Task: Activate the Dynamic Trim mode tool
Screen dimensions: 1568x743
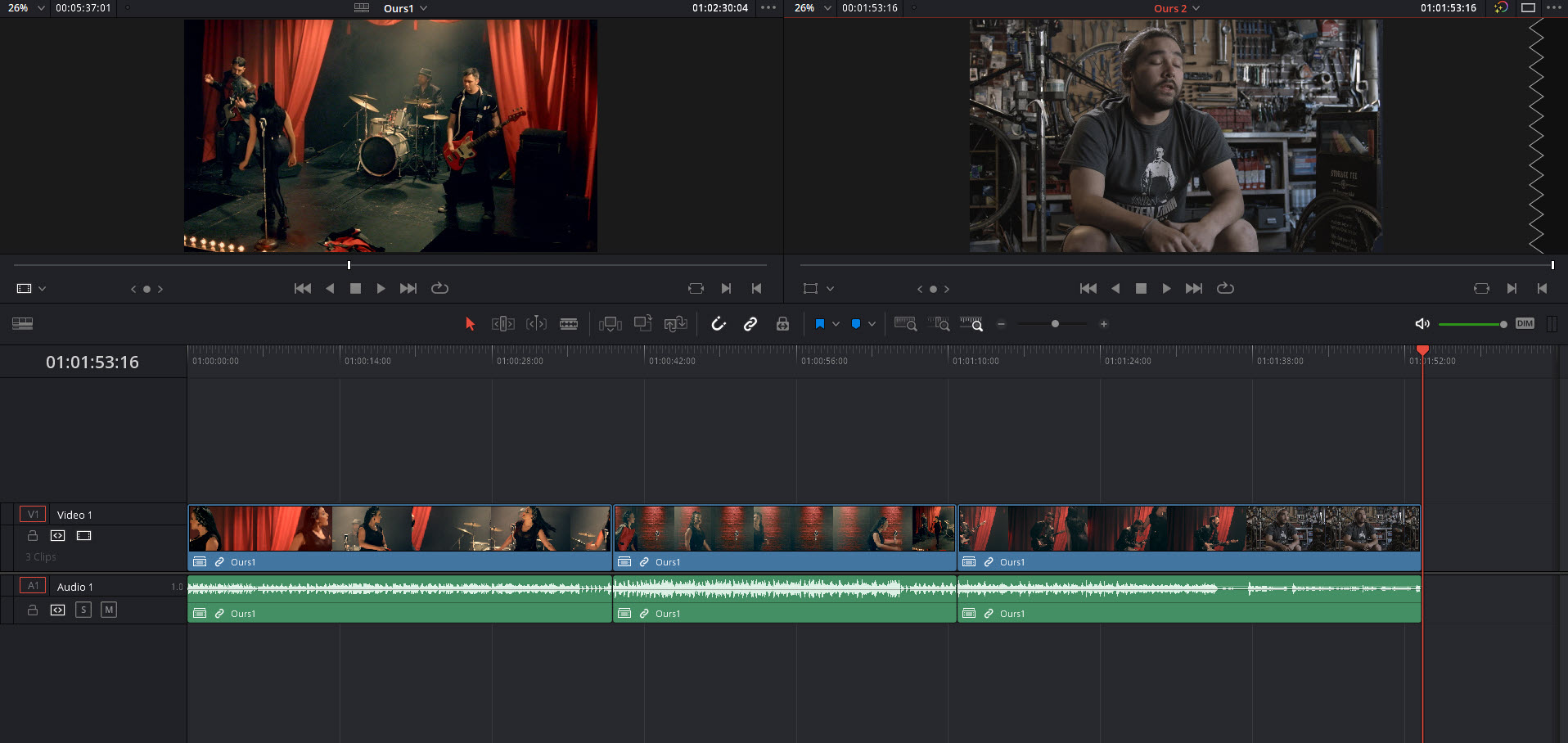Action: (x=536, y=324)
